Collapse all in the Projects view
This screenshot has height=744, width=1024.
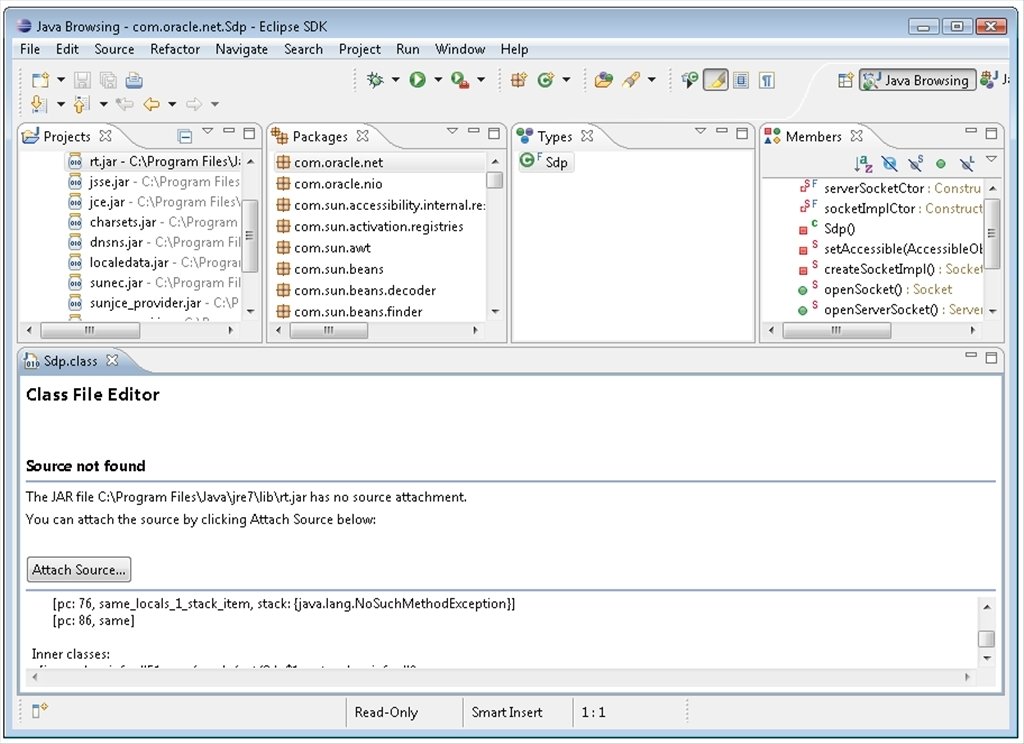(185, 136)
